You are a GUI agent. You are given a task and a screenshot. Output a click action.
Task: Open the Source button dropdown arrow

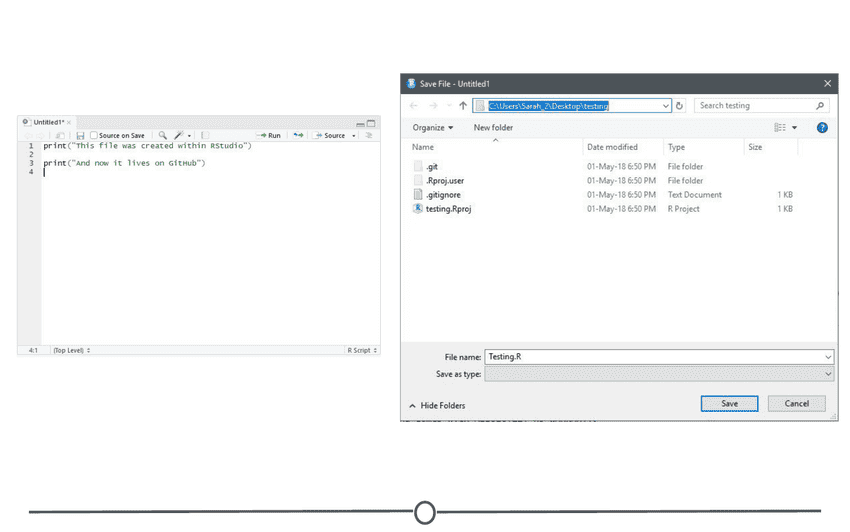click(x=354, y=136)
